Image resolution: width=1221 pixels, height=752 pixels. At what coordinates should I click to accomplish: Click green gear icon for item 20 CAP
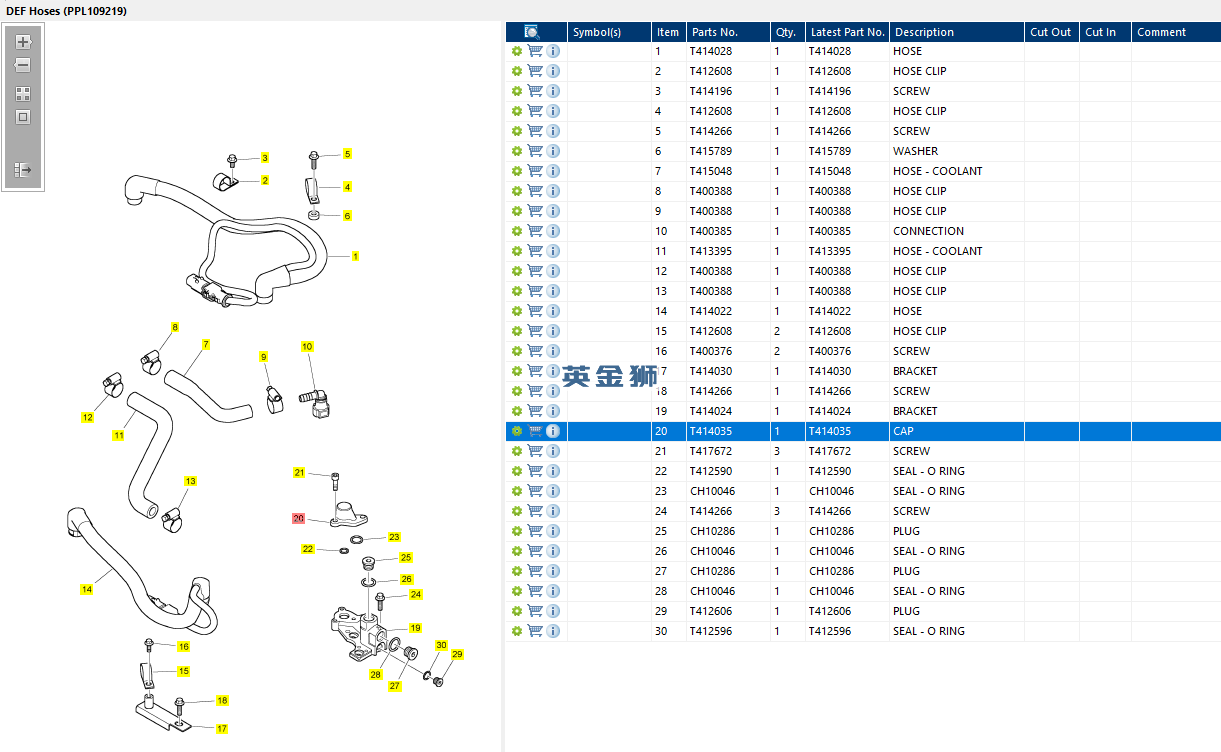tap(517, 431)
